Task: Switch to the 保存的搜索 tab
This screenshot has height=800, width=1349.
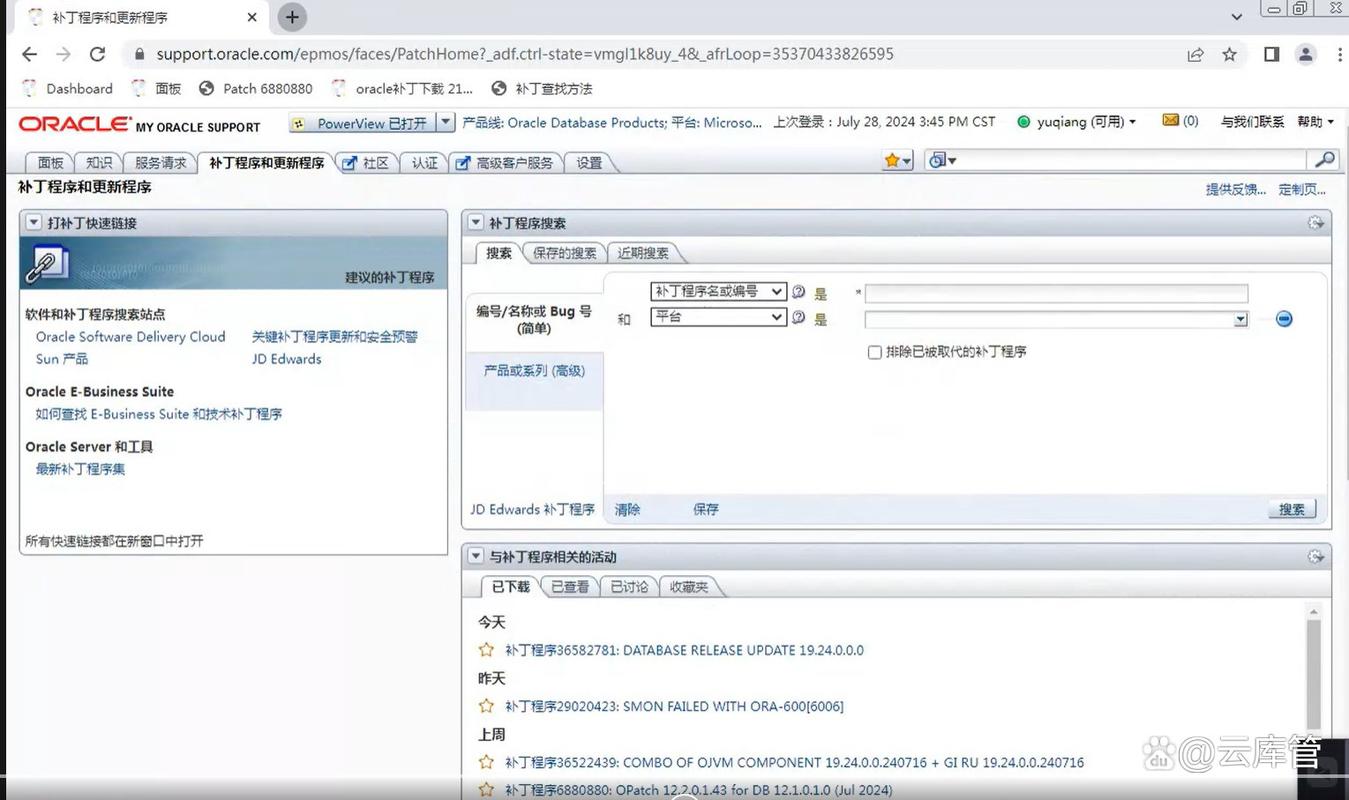Action: coord(565,253)
